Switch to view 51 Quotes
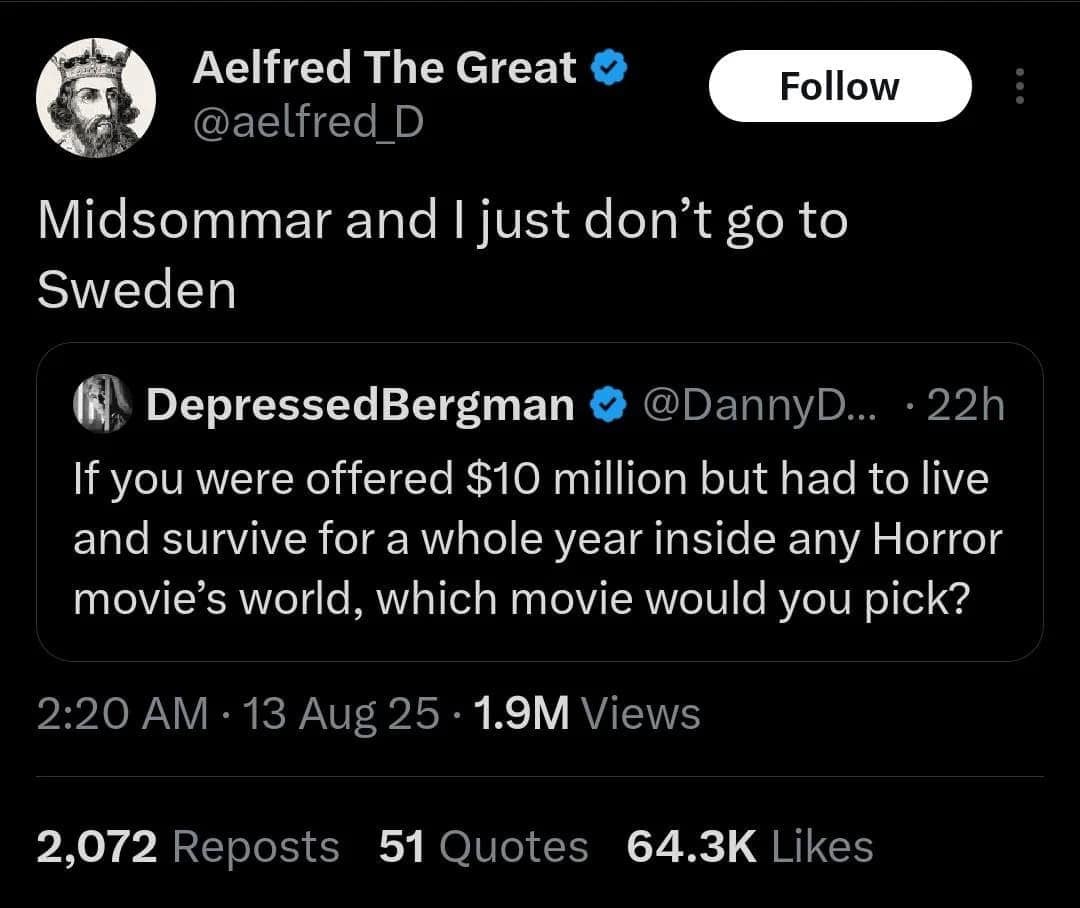1080x908 pixels. point(483,846)
